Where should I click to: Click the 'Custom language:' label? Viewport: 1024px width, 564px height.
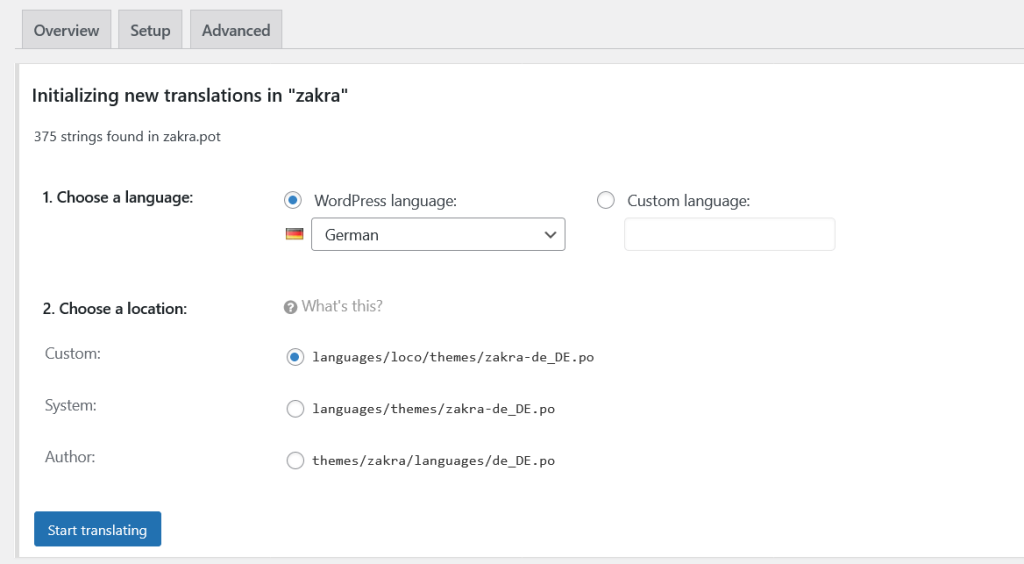[x=688, y=200]
